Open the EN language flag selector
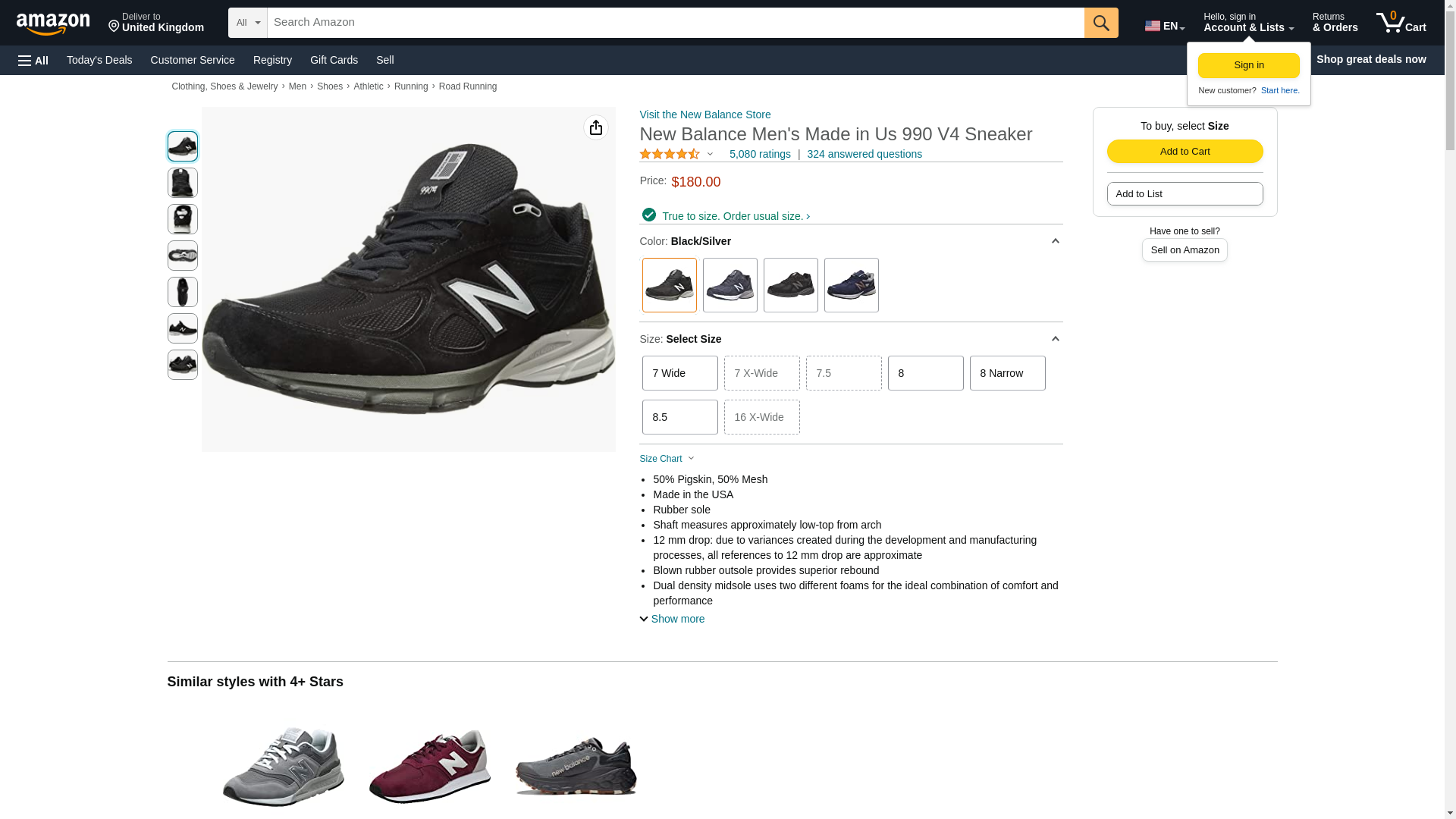 coord(1164,26)
